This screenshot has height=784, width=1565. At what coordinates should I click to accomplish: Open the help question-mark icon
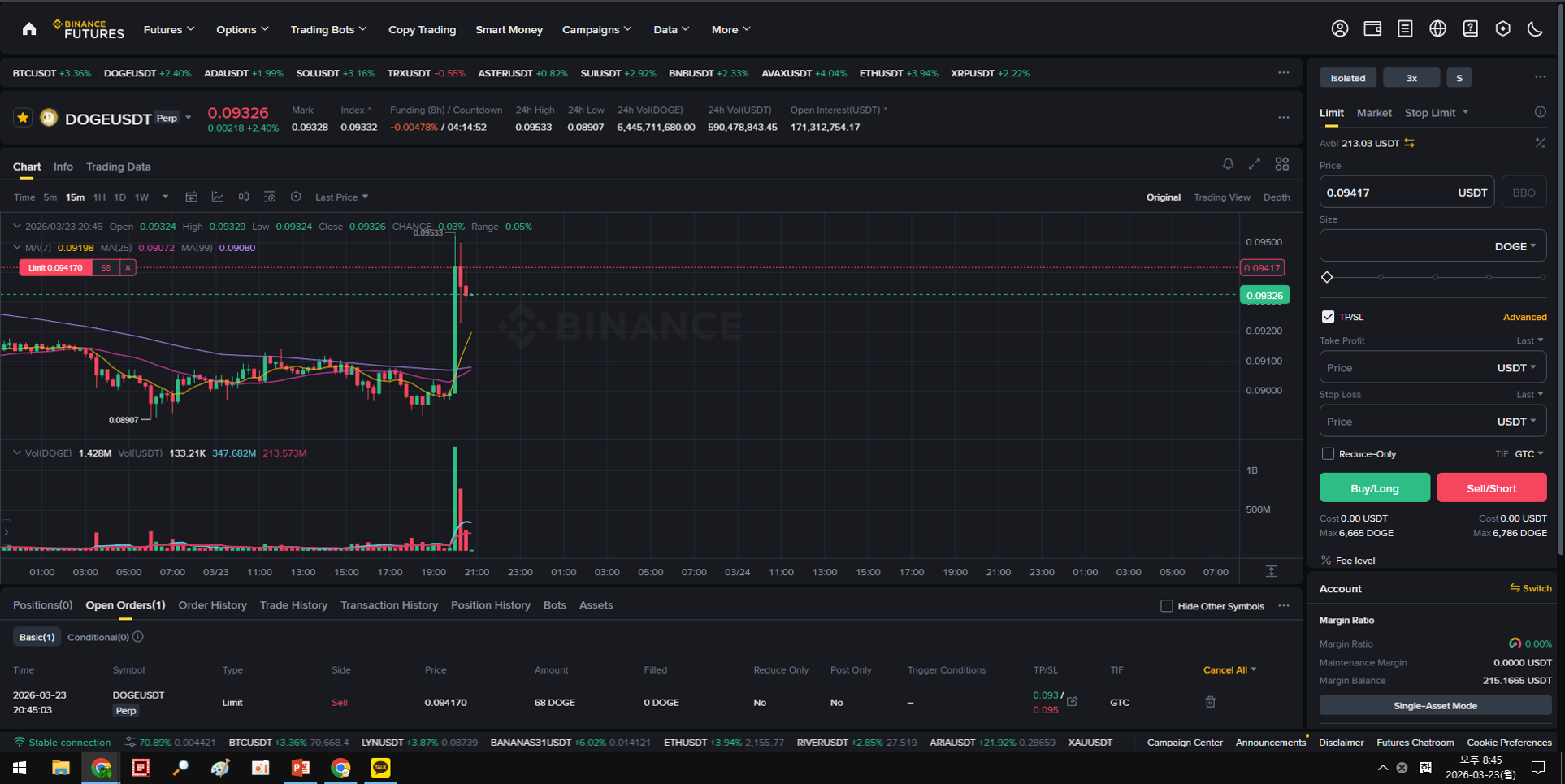click(1470, 28)
